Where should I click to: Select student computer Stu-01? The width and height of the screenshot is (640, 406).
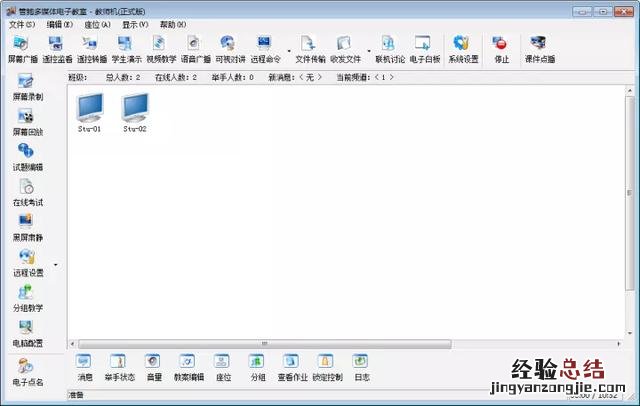coord(89,112)
